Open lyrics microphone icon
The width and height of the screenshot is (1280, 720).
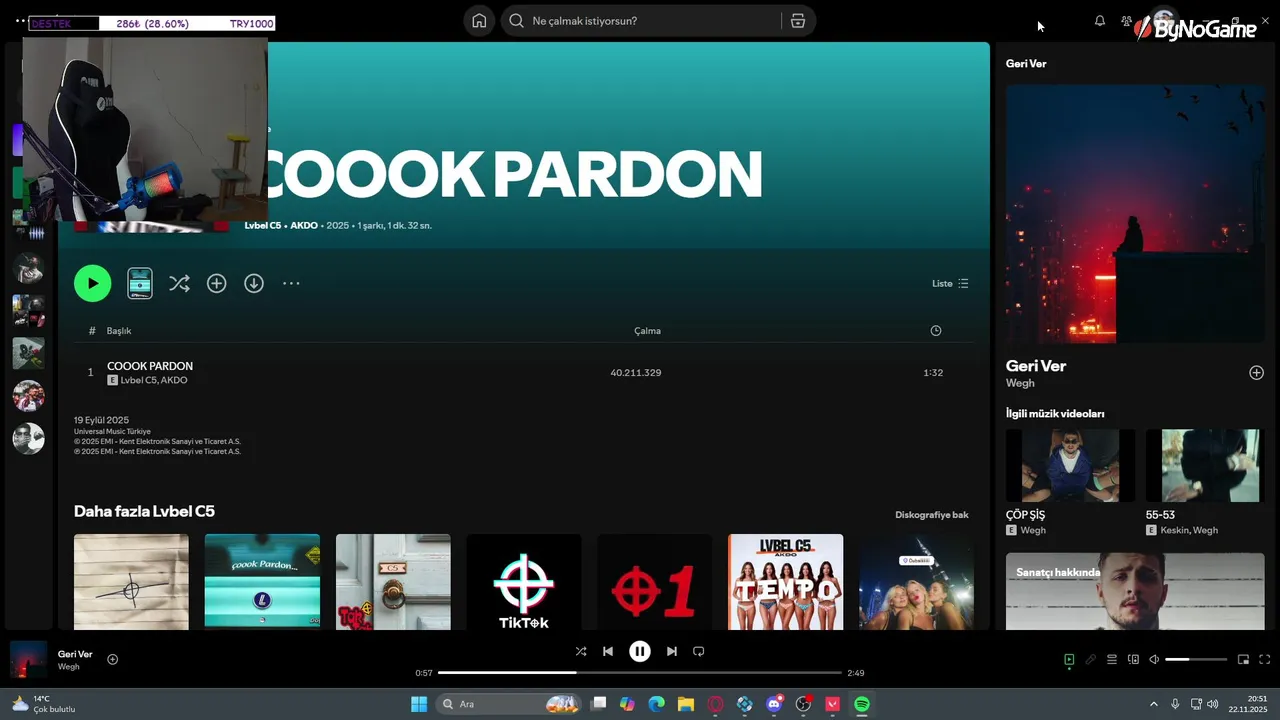coord(1091,659)
